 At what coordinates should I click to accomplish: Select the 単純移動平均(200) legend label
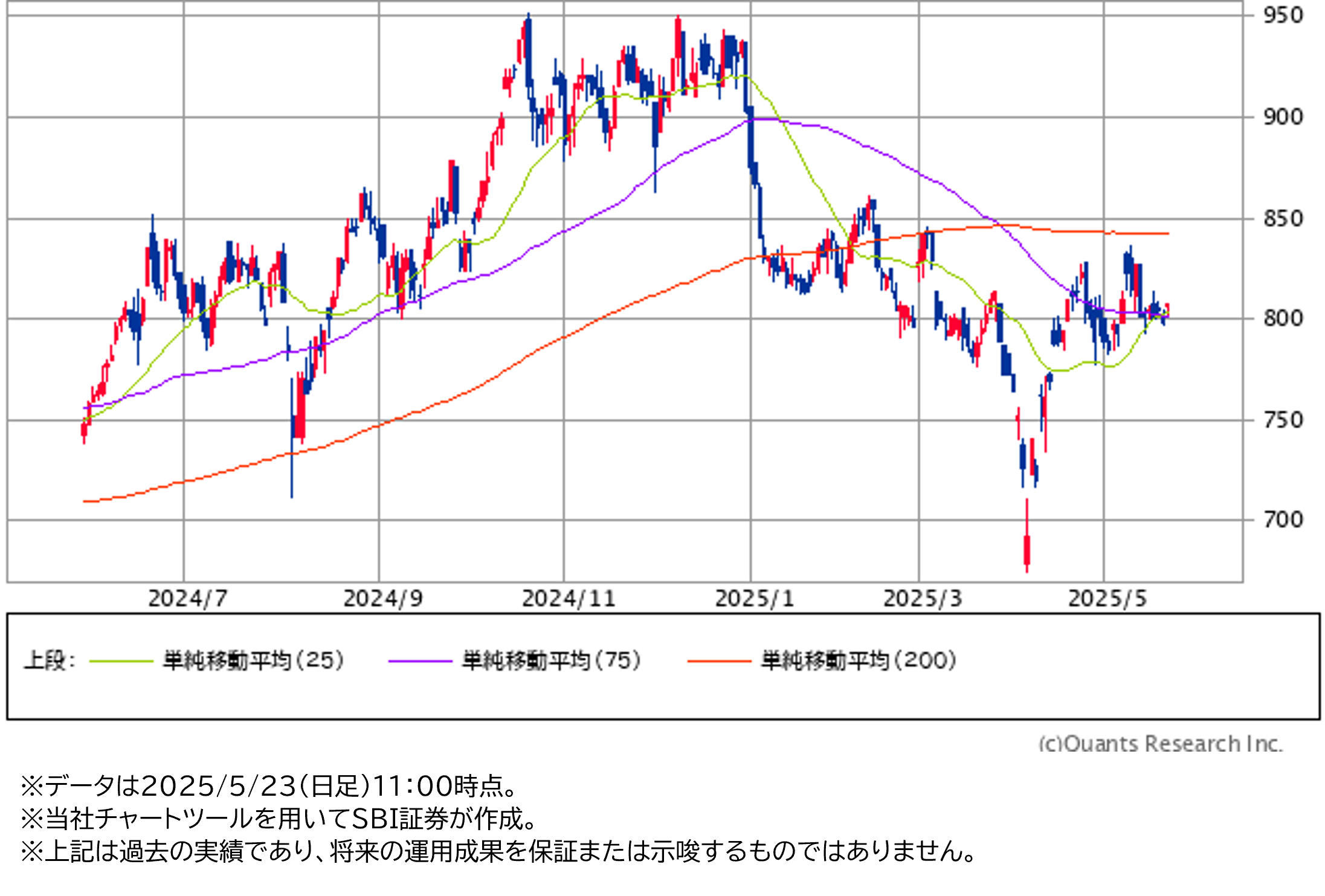859,660
